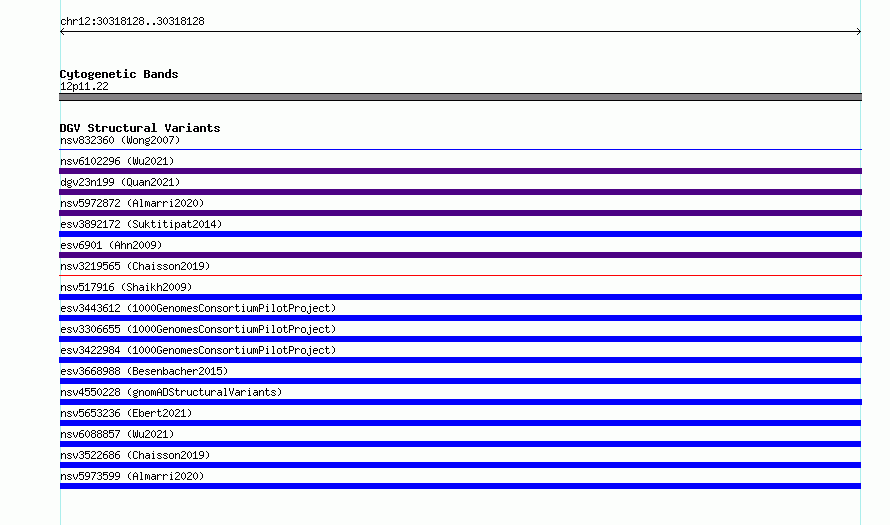Click the Cytogenetic Bands track title
The height and width of the screenshot is (525, 890).
[119, 74]
